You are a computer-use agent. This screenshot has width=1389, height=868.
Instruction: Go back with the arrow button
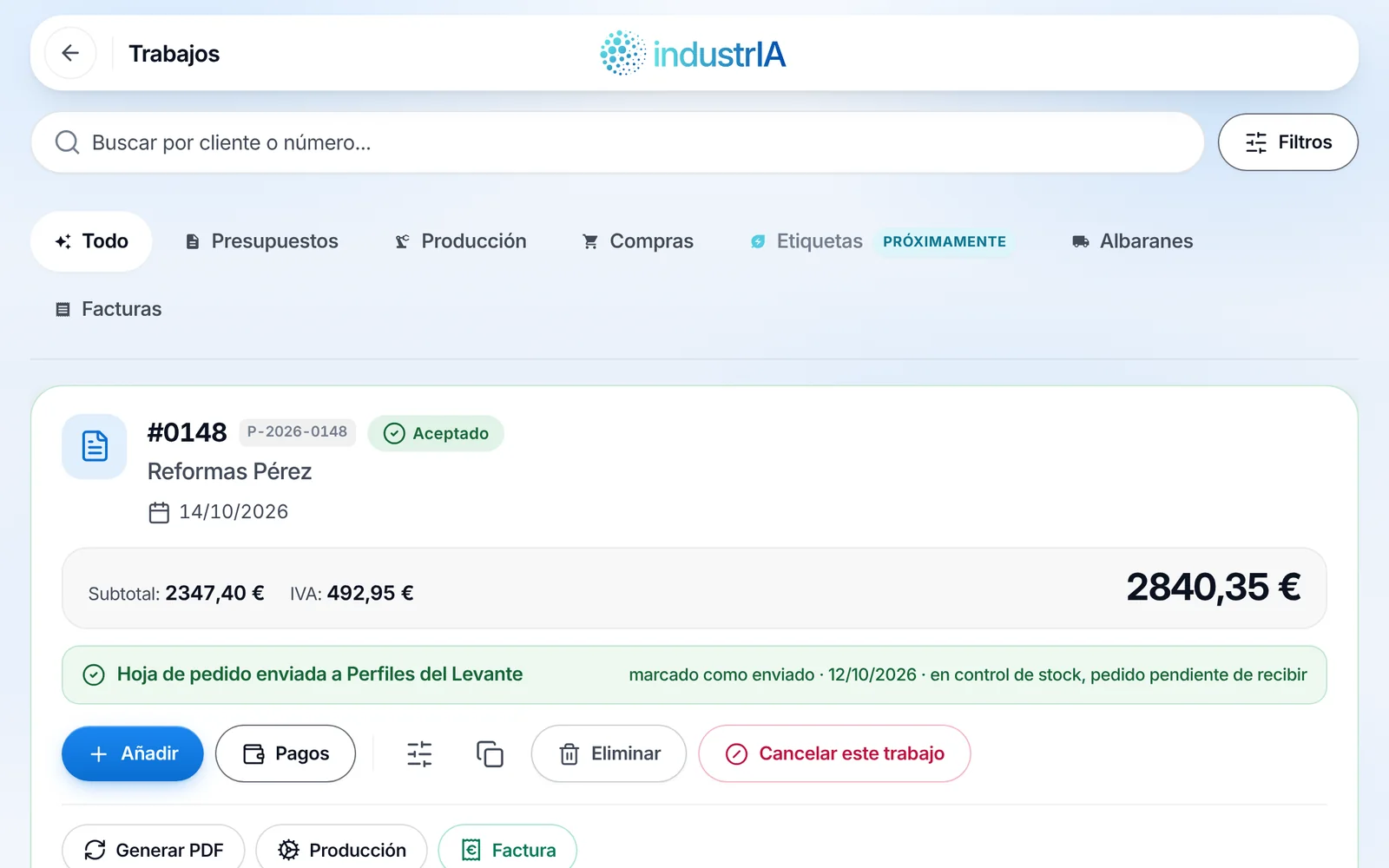tap(70, 53)
